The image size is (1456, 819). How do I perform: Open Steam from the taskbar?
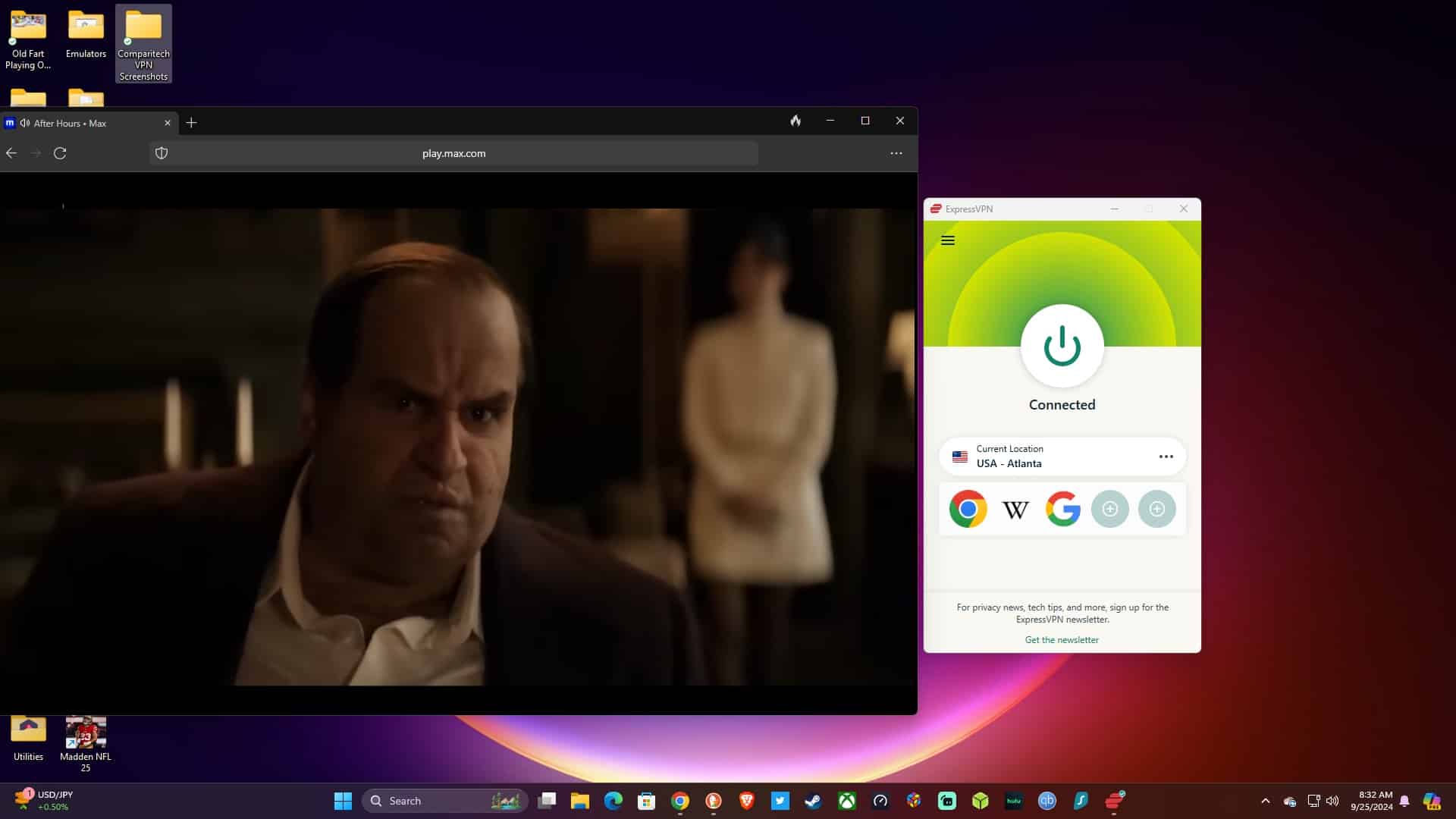point(814,801)
